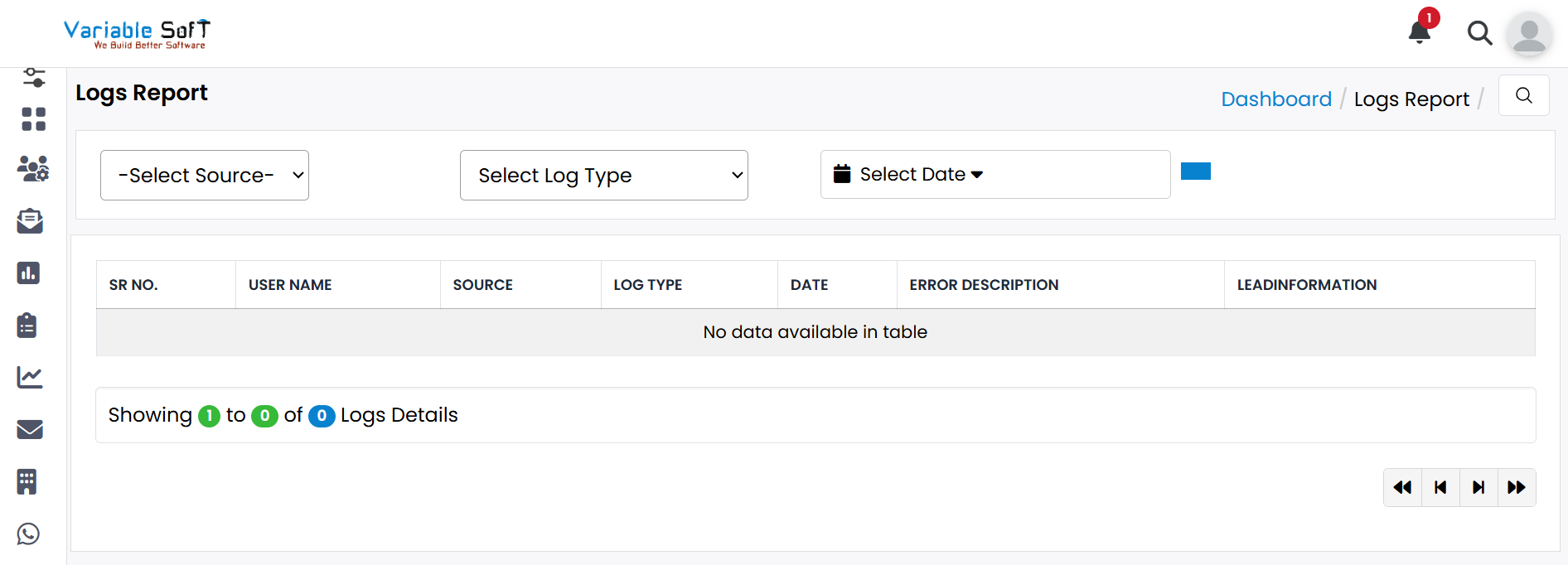The height and width of the screenshot is (565, 1568).
Task: Click the search button beside breadcrumb
Action: (1523, 96)
